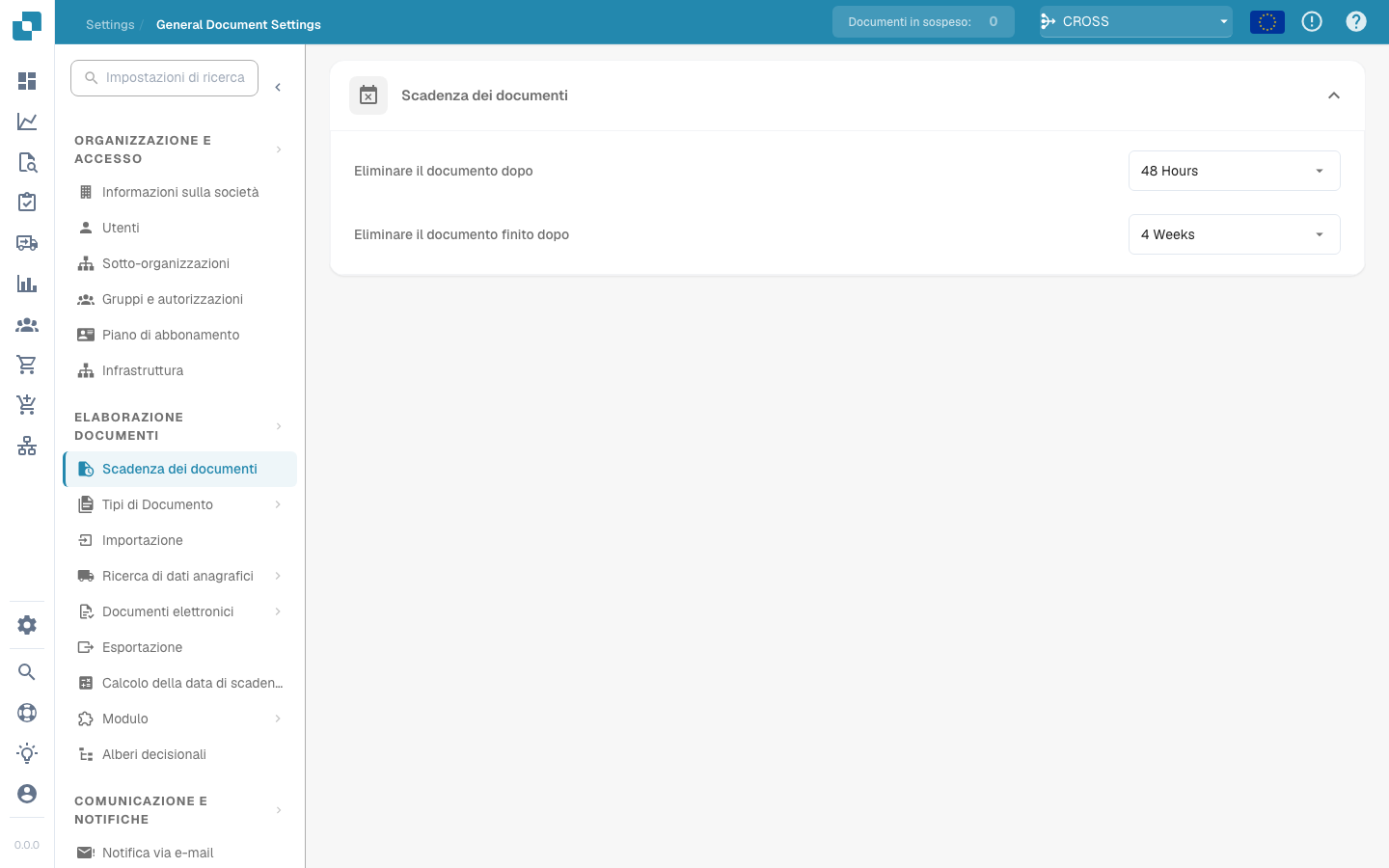This screenshot has height=868, width=1389.
Task: Open Gruppi e autorizzazioni settings
Action: tap(180, 299)
